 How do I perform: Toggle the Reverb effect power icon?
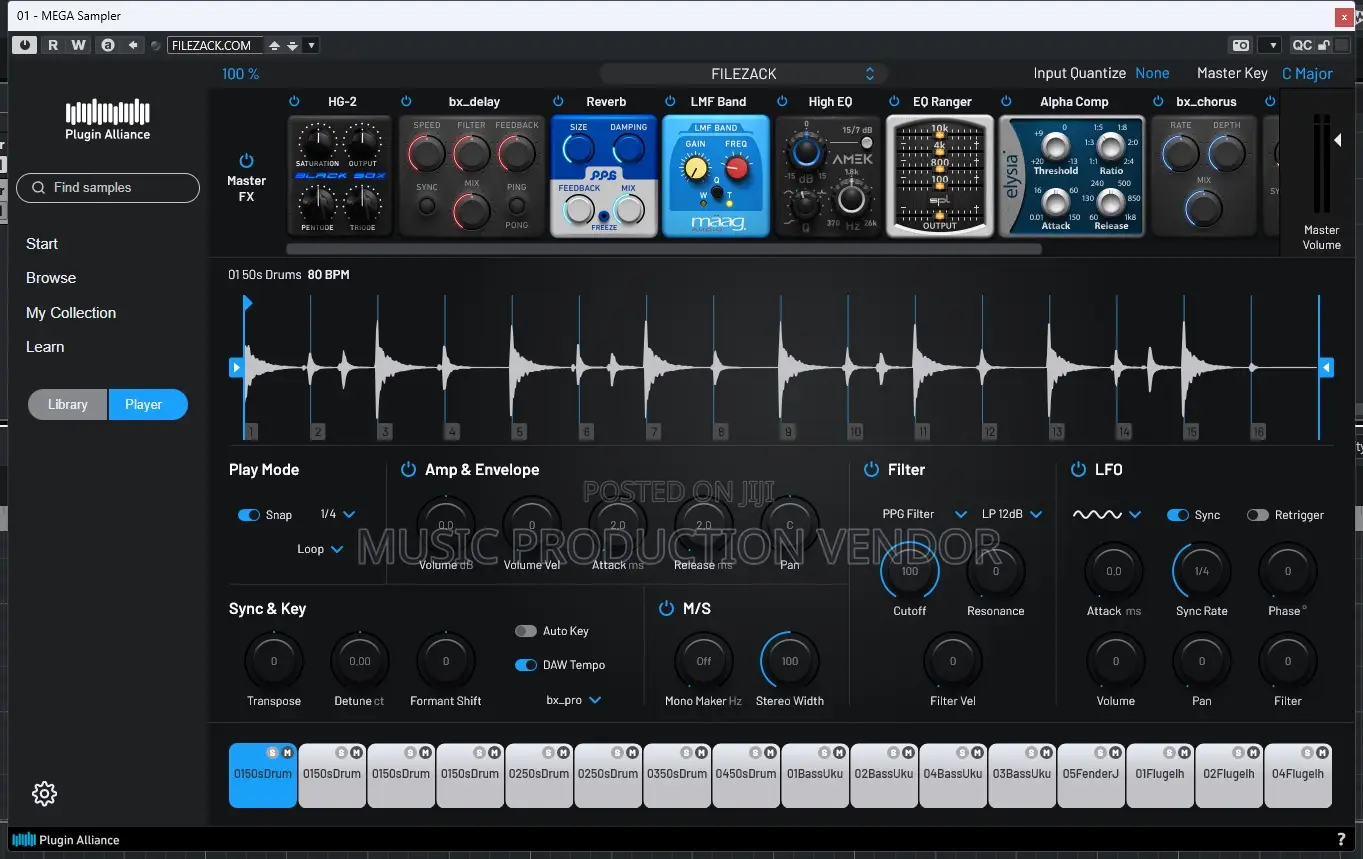(557, 101)
